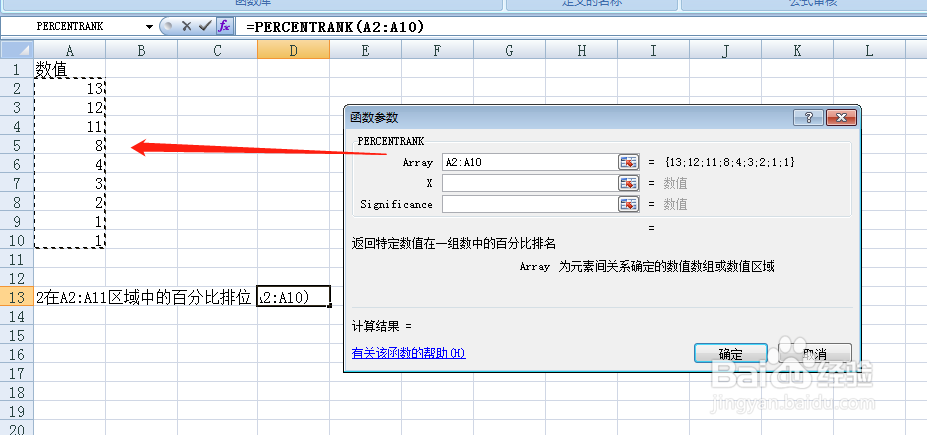Viewport: 927px width, 435px height.
Task: Click cell D13 showing 2:A10)
Action: 293,297
